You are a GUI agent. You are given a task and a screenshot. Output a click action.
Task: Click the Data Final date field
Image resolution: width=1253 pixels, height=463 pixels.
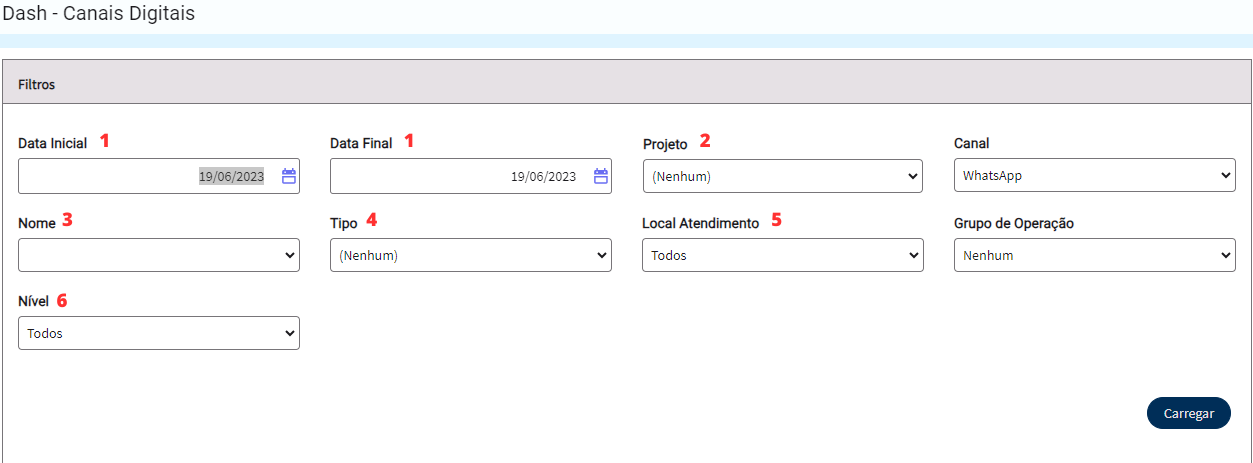click(471, 176)
